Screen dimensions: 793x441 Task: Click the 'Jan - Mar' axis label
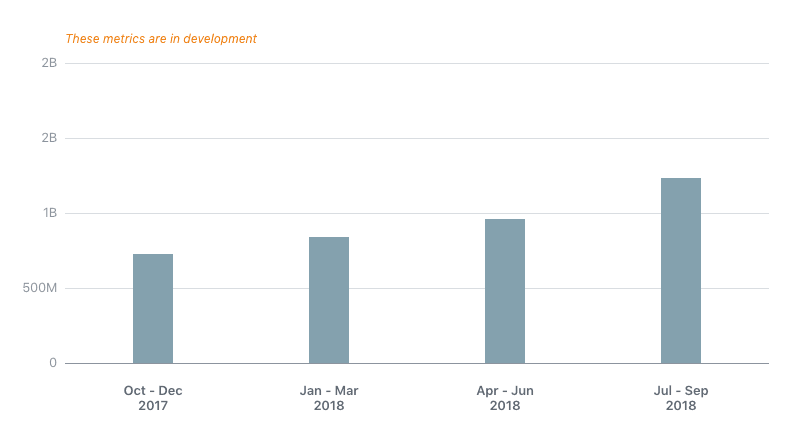329,391
